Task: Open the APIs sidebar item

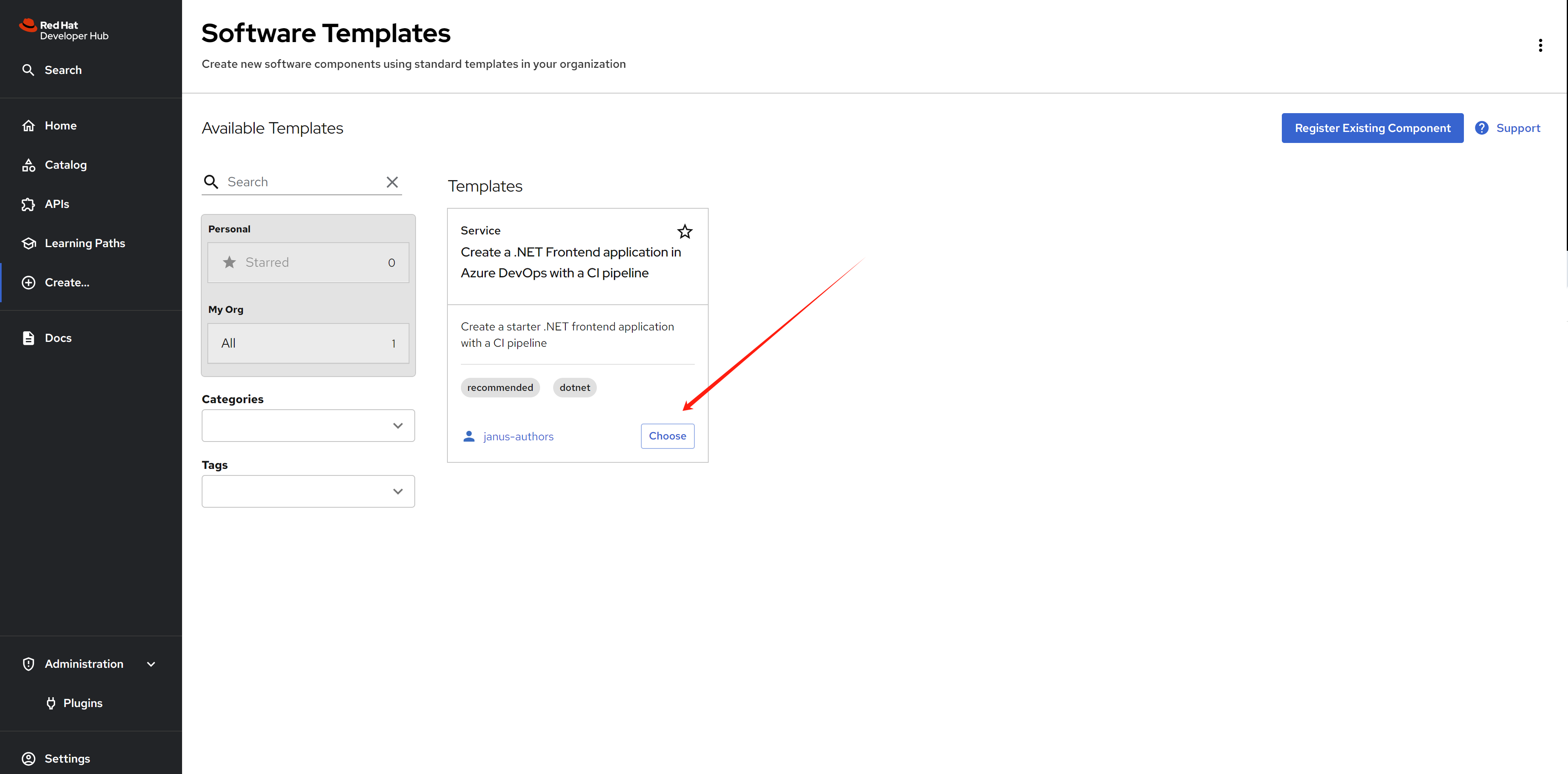Action: pyautogui.click(x=57, y=204)
